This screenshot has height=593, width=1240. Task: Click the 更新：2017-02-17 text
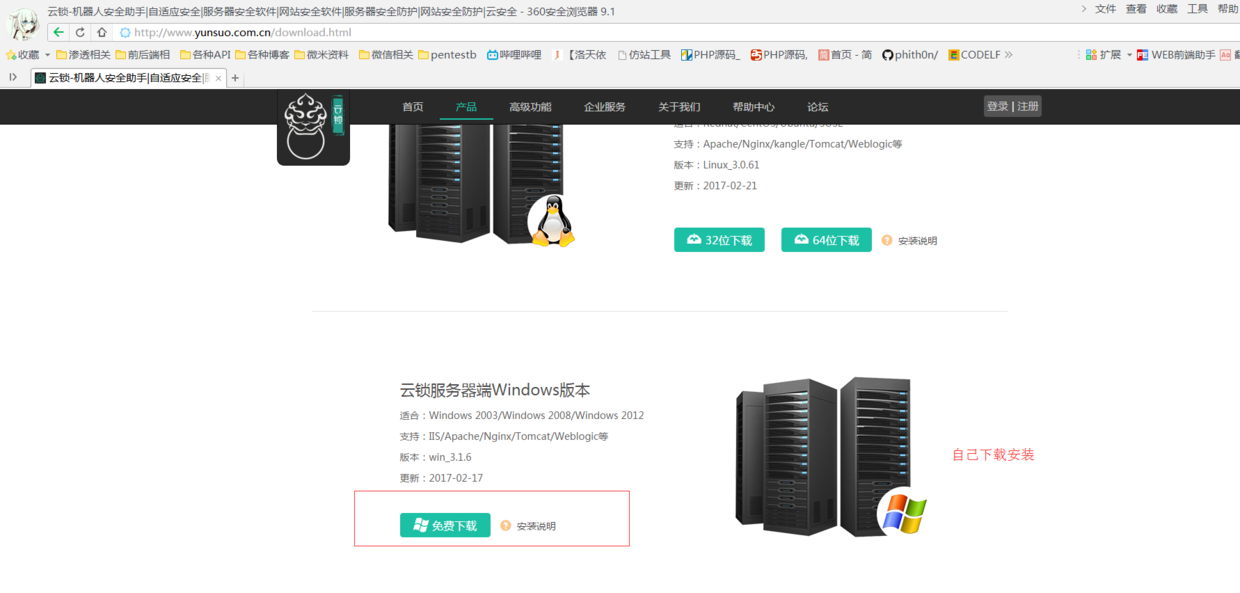point(441,478)
